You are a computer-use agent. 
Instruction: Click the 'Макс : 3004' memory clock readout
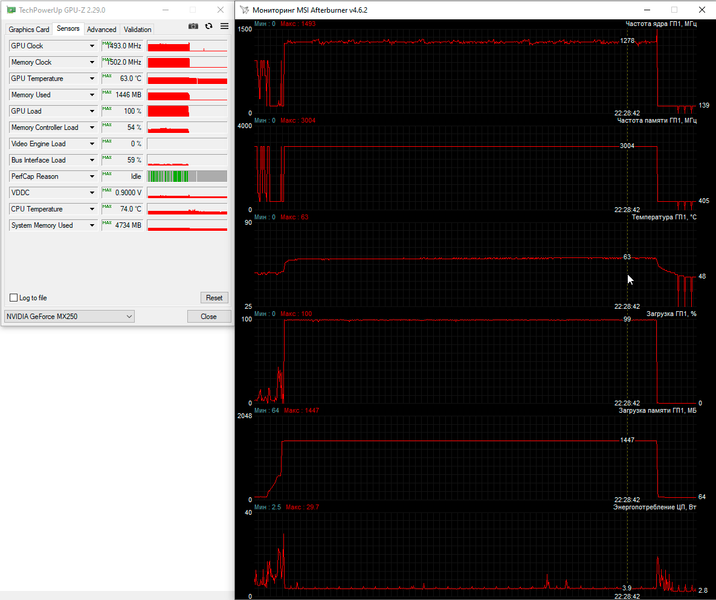[298, 121]
